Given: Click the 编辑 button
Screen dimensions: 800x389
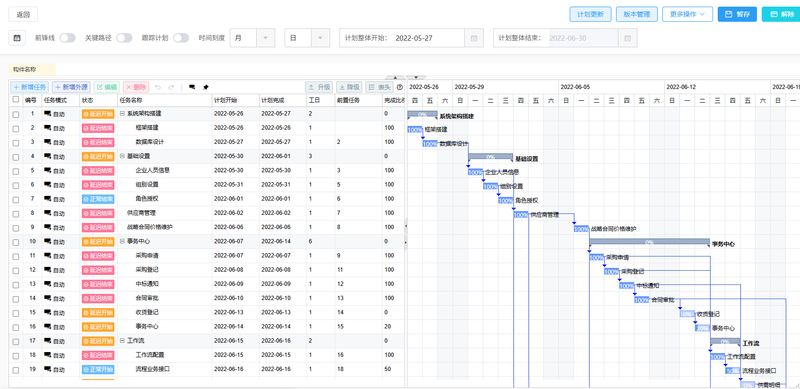Looking at the screenshot, I should pyautogui.click(x=107, y=87).
